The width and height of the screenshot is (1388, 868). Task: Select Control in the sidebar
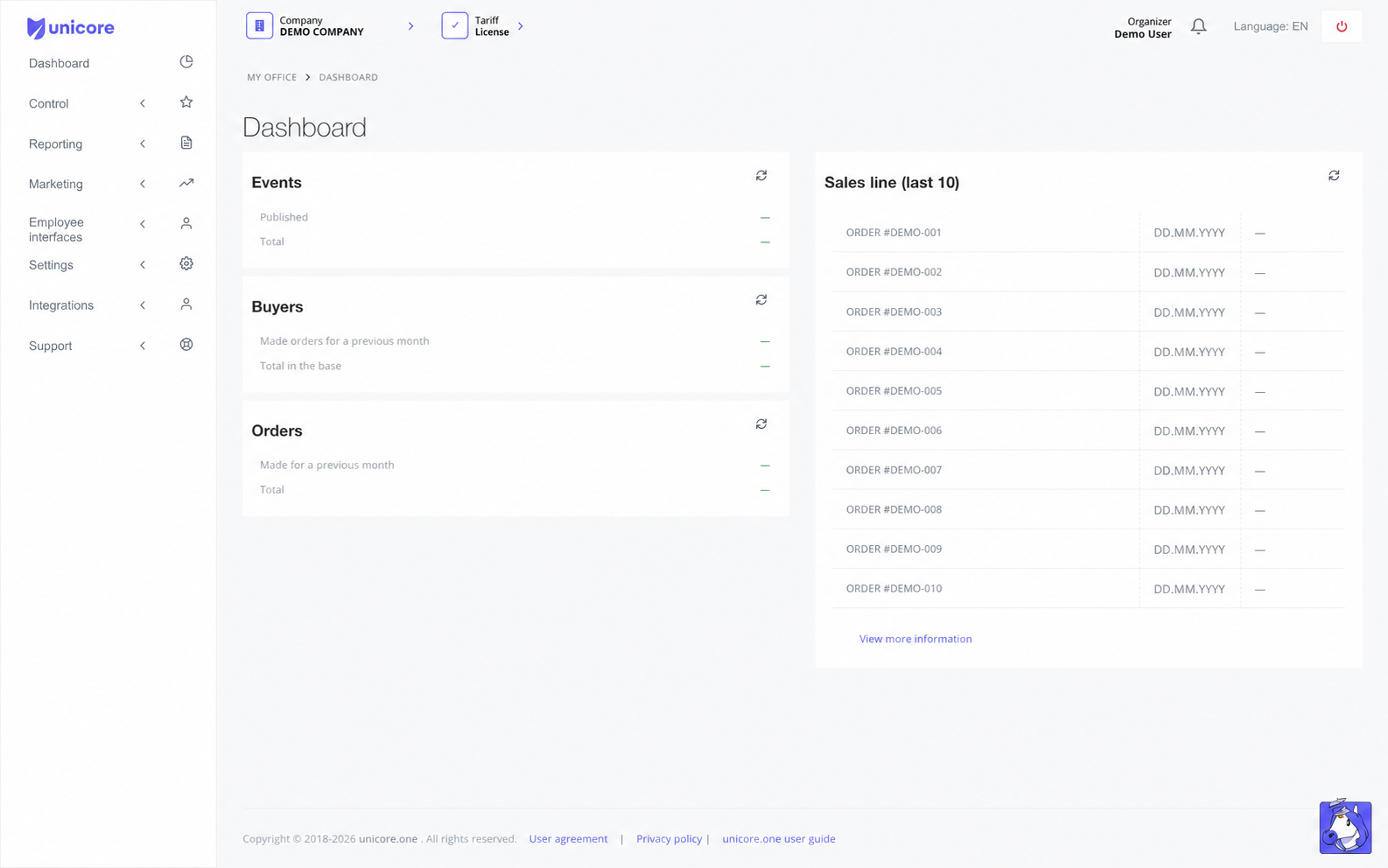point(49,103)
